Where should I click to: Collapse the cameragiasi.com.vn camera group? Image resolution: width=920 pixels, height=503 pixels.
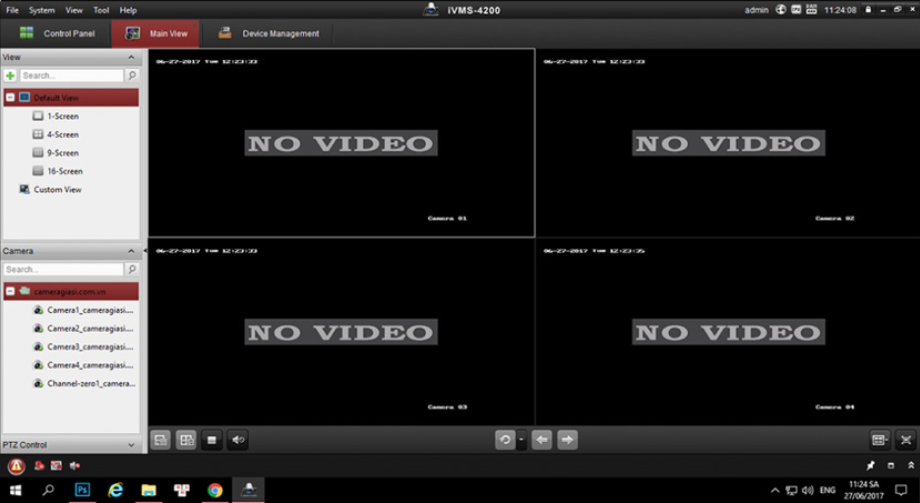tap(10, 291)
